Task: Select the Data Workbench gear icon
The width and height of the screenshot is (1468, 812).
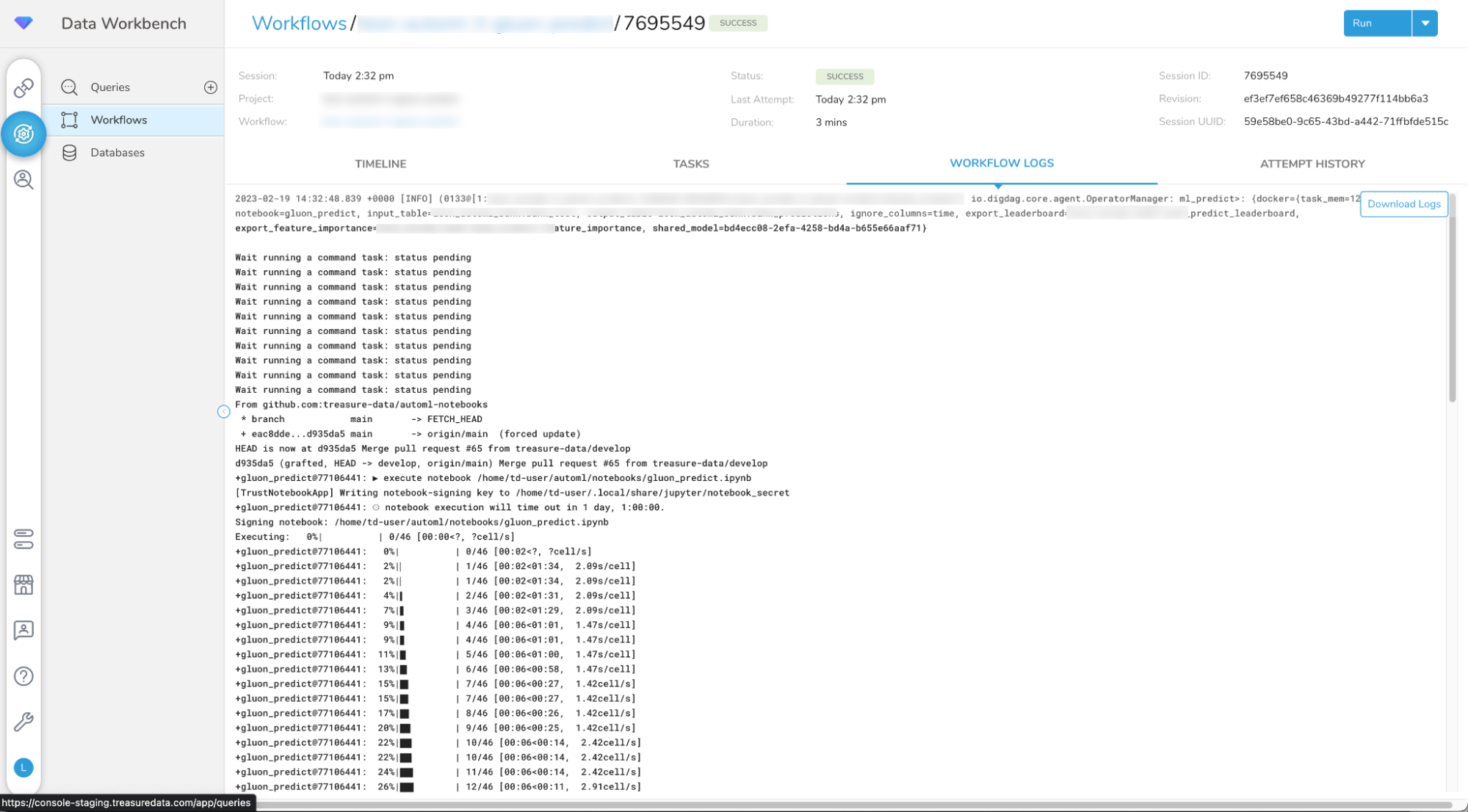Action: [x=23, y=134]
